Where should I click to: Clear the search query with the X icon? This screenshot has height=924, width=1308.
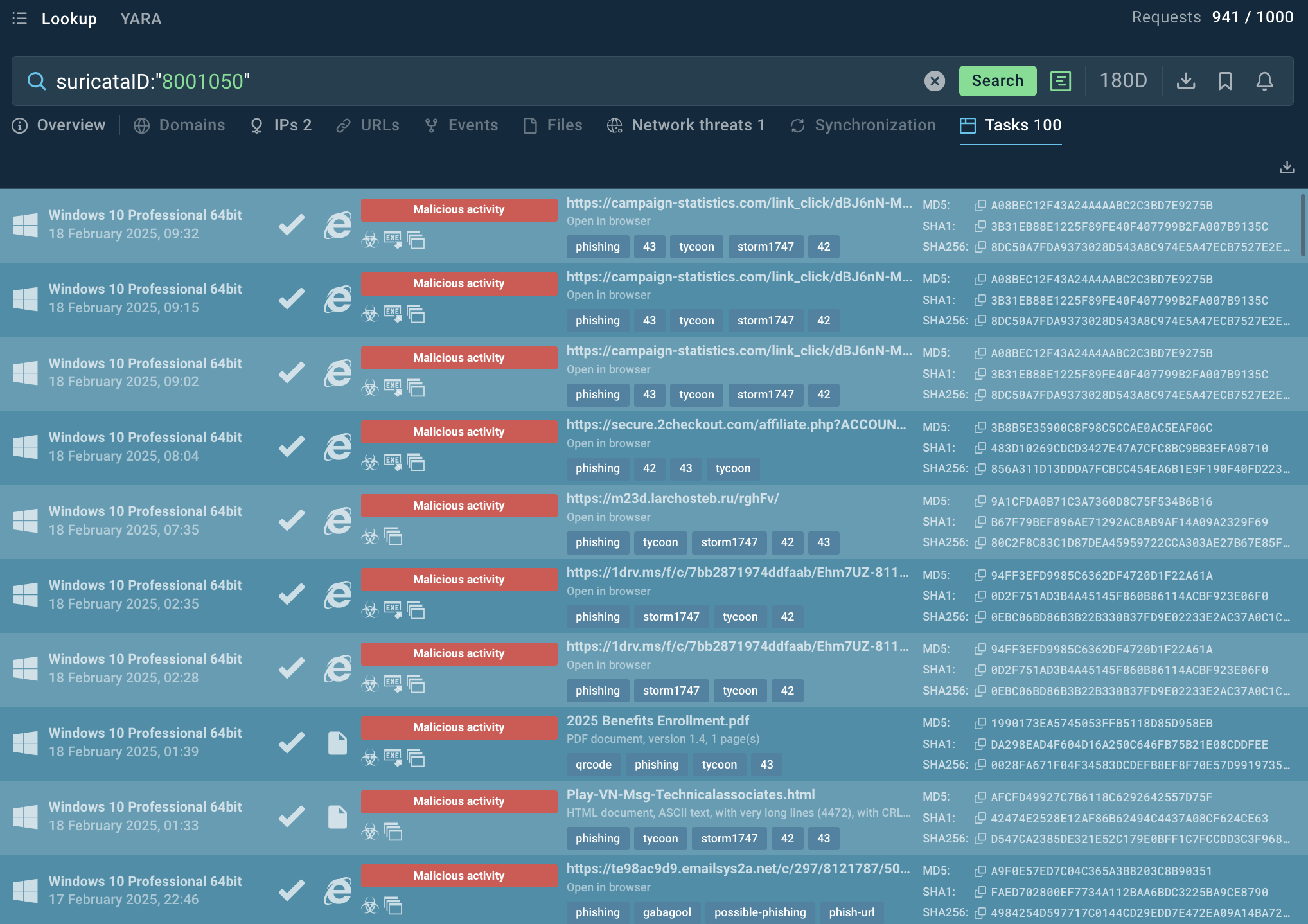pos(934,81)
